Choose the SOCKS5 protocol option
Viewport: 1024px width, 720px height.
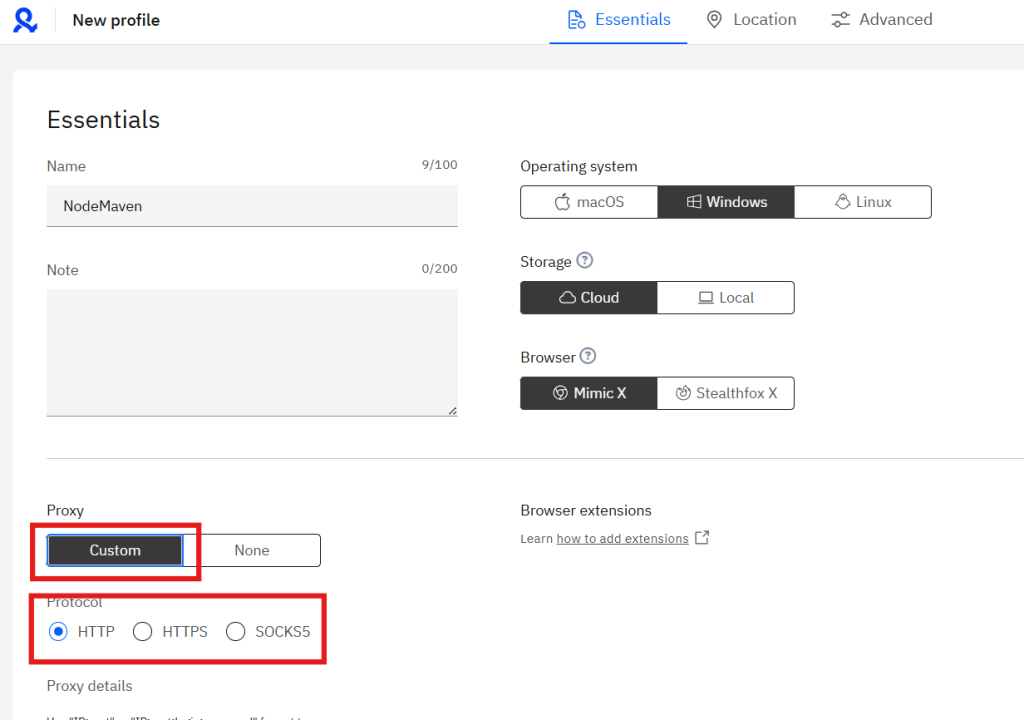click(x=236, y=632)
